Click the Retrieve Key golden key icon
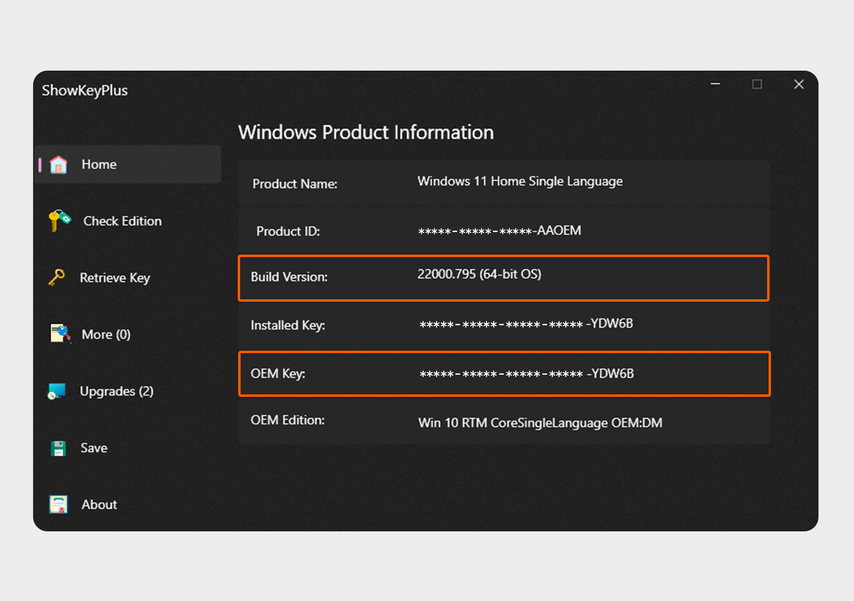854x601 pixels. click(57, 277)
